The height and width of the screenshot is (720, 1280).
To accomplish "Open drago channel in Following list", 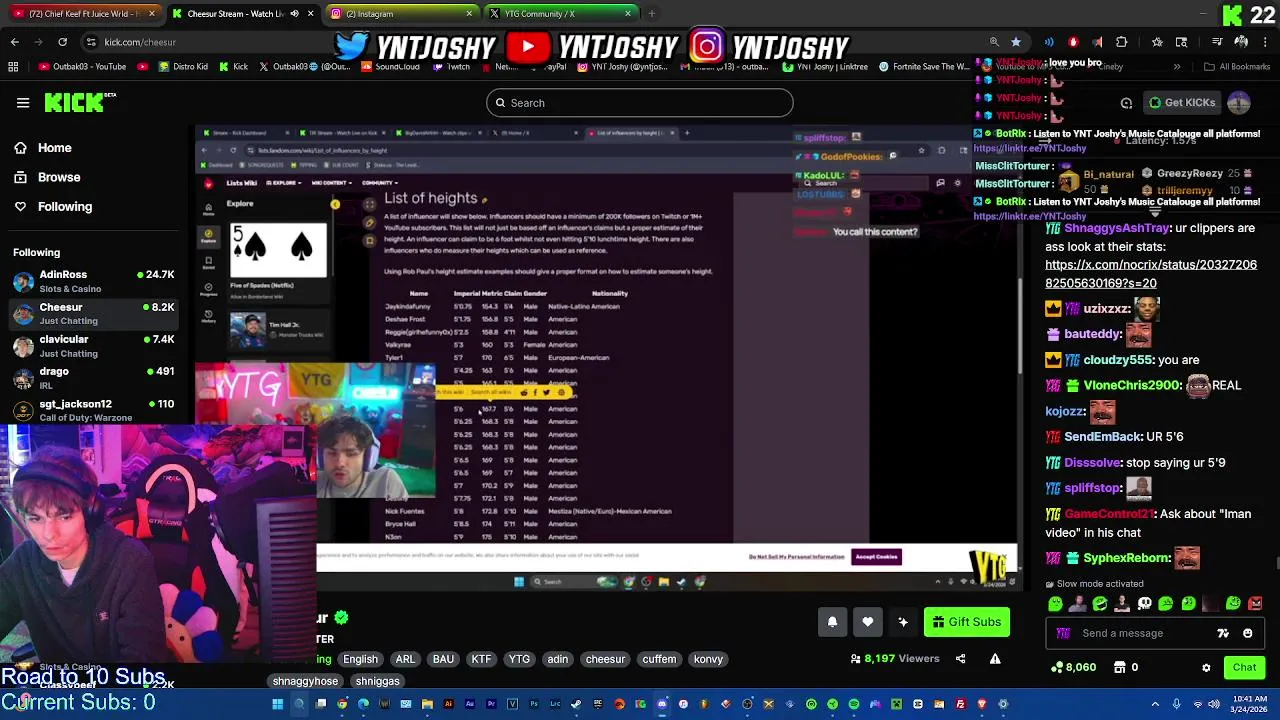I will (95, 378).
